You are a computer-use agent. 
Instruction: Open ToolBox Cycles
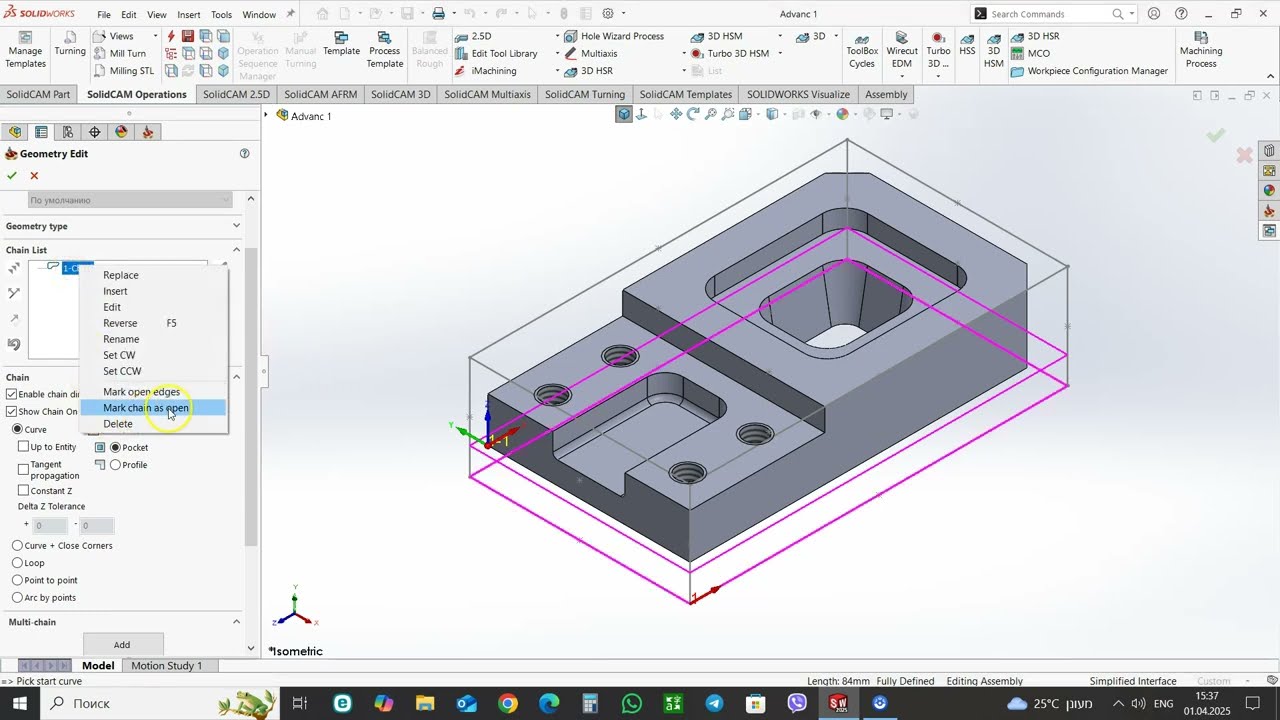coord(862,50)
